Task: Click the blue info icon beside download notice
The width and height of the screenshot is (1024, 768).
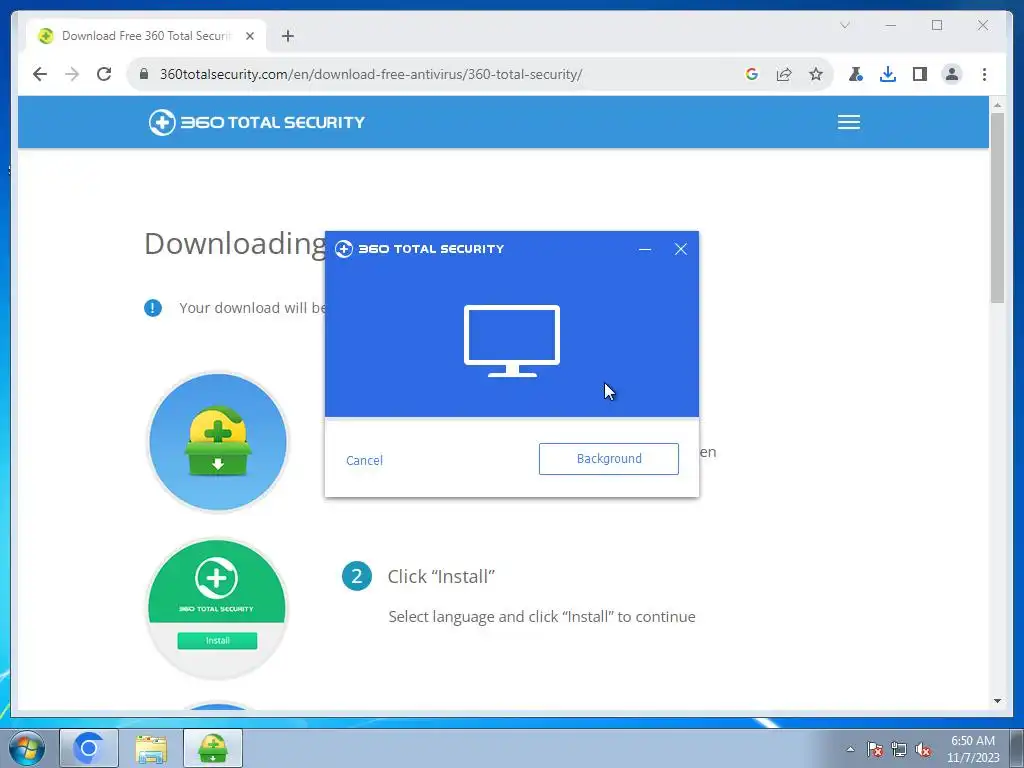Action: pos(153,308)
